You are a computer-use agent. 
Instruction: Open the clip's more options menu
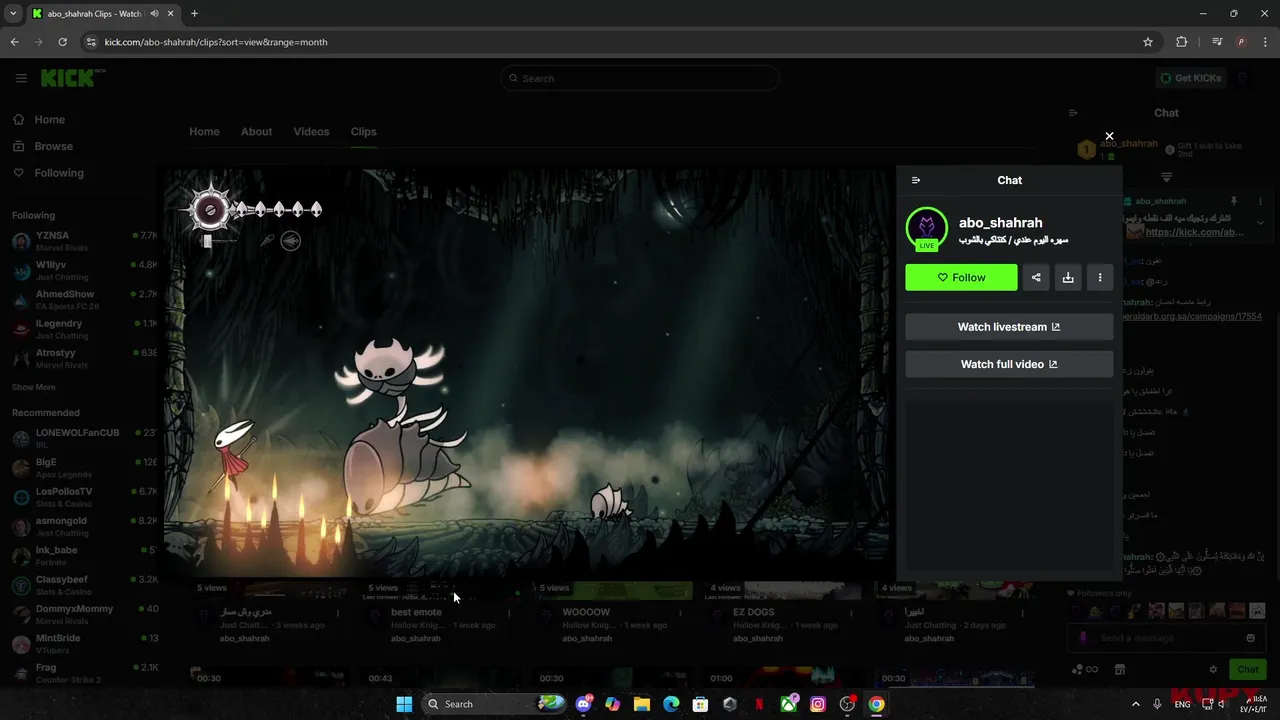(x=1100, y=277)
